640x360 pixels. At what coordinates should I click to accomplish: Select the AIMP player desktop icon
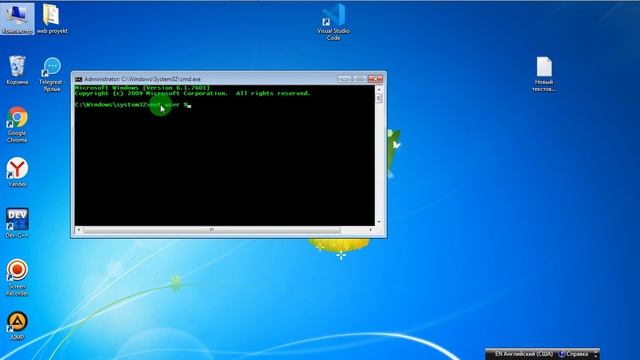(x=17, y=326)
